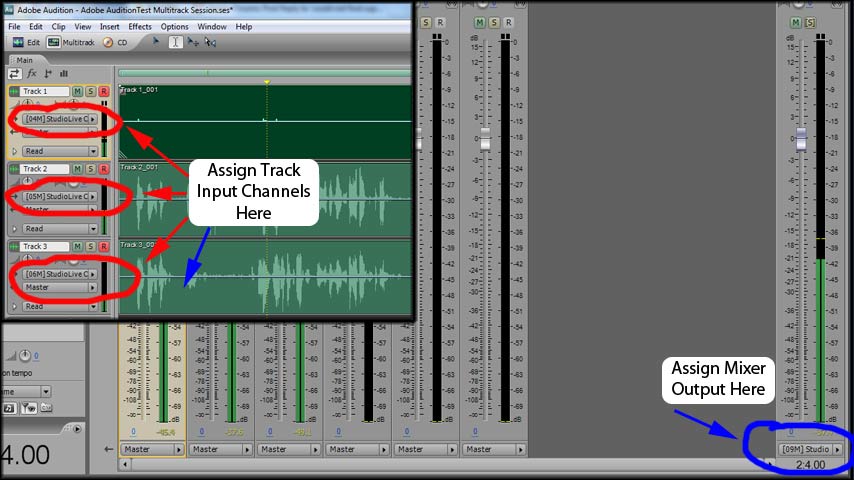Image resolution: width=854 pixels, height=480 pixels.
Task: Click the music note icon in left panel
Action: 9,408
